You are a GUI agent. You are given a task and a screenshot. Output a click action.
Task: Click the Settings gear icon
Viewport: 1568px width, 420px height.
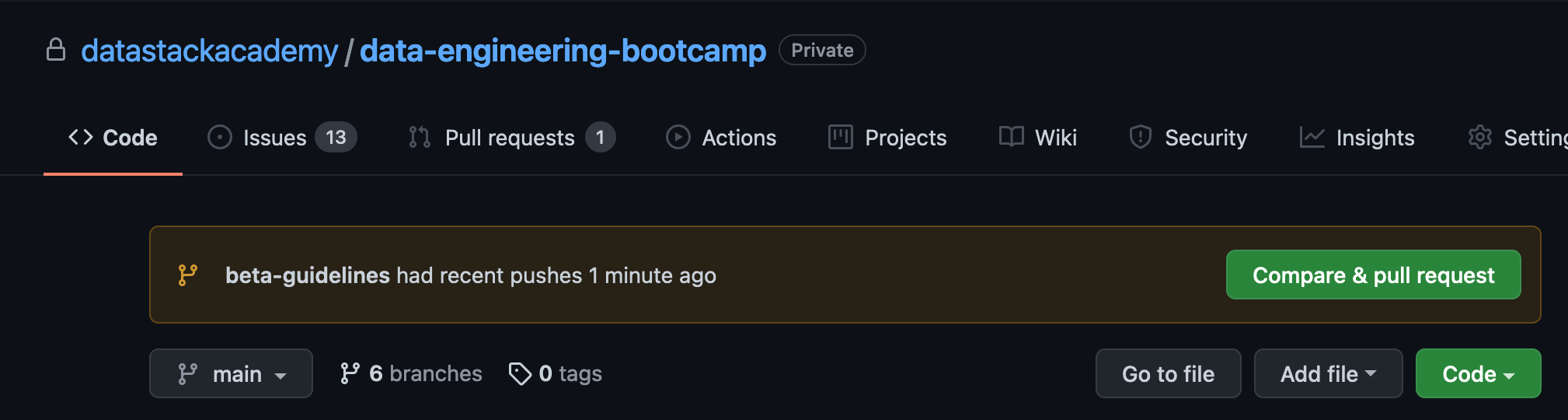1479,138
